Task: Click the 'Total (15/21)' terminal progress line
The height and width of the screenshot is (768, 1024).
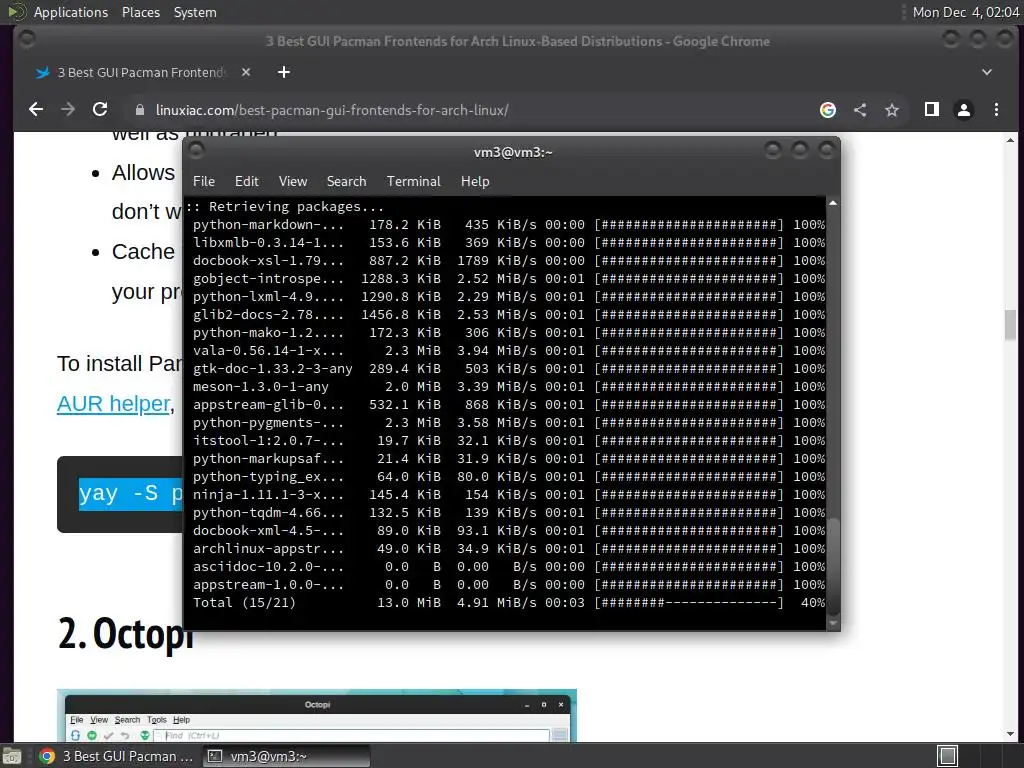Action: [x=509, y=603]
